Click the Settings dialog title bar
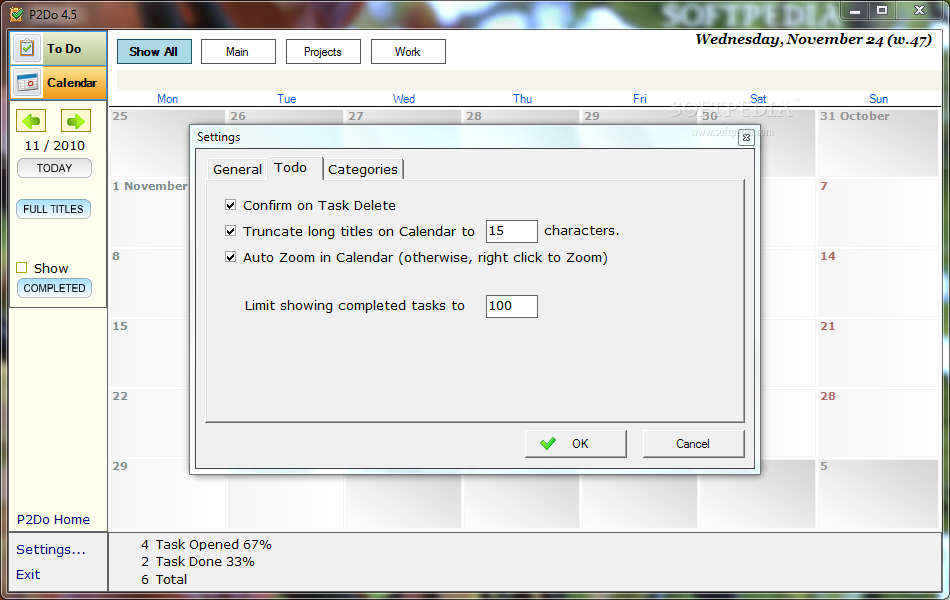The width and height of the screenshot is (950, 600). (x=467, y=137)
